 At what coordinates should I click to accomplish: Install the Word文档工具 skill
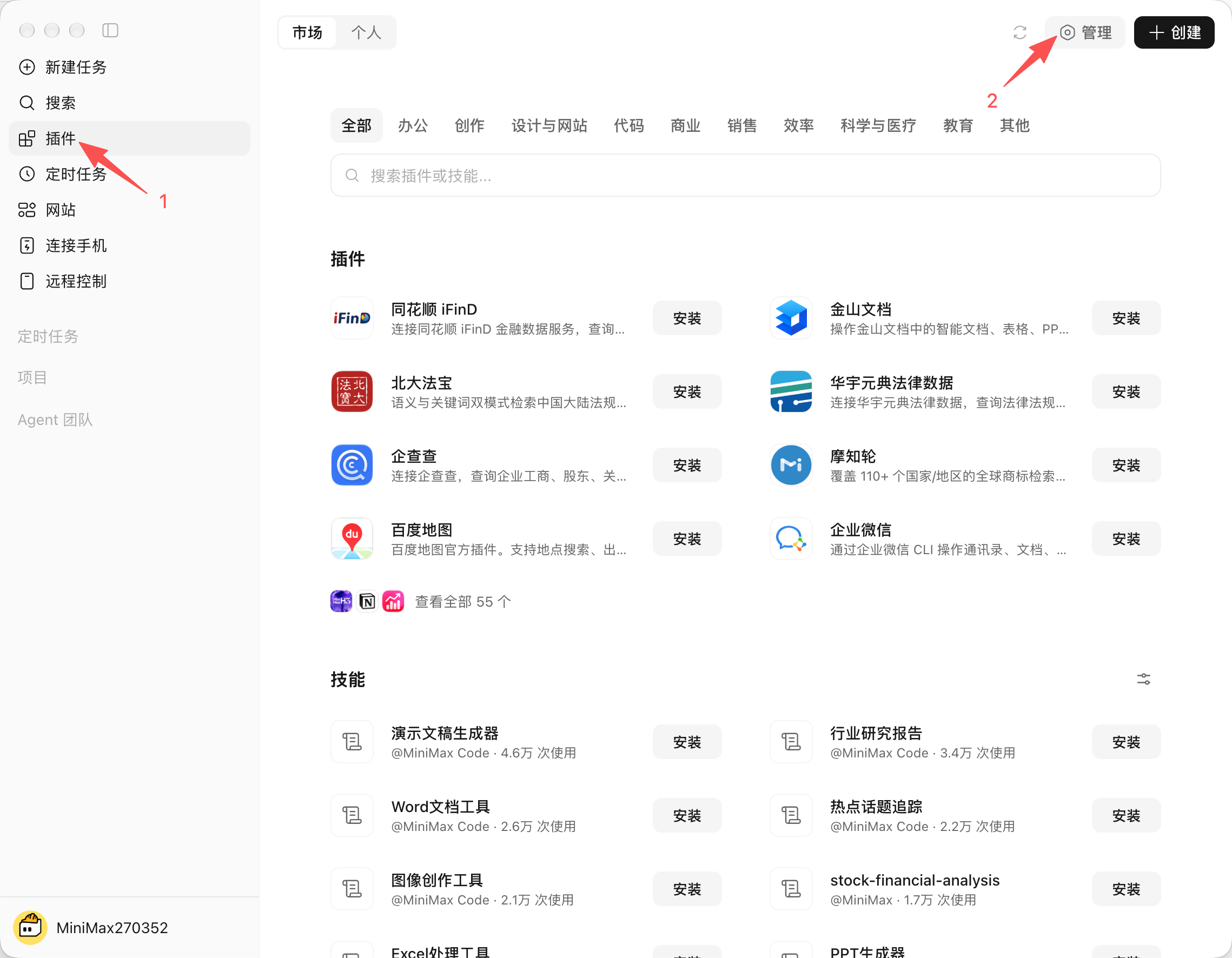687,815
